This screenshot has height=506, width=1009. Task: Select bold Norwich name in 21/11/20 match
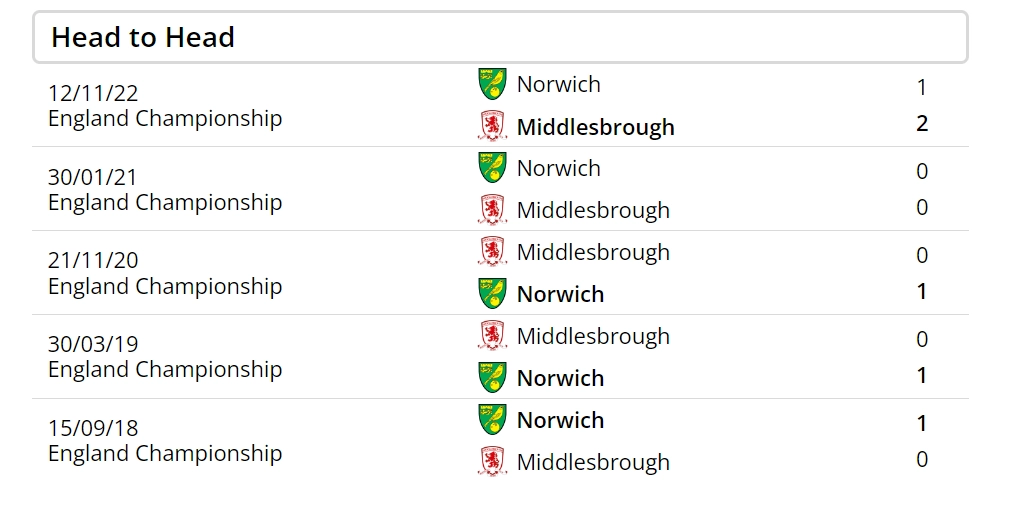[x=560, y=294]
